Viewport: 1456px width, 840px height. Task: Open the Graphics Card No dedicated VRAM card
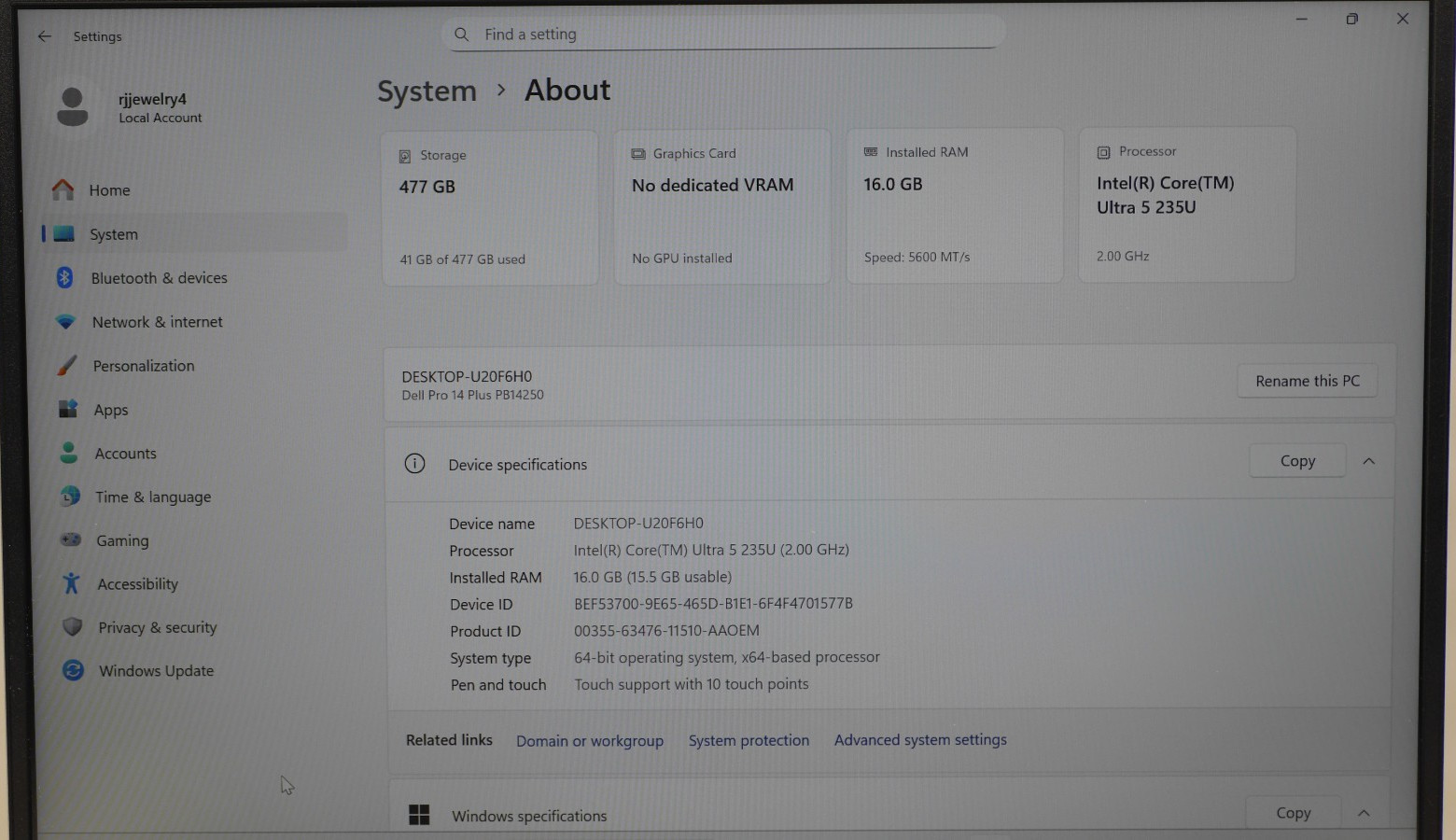coord(721,206)
